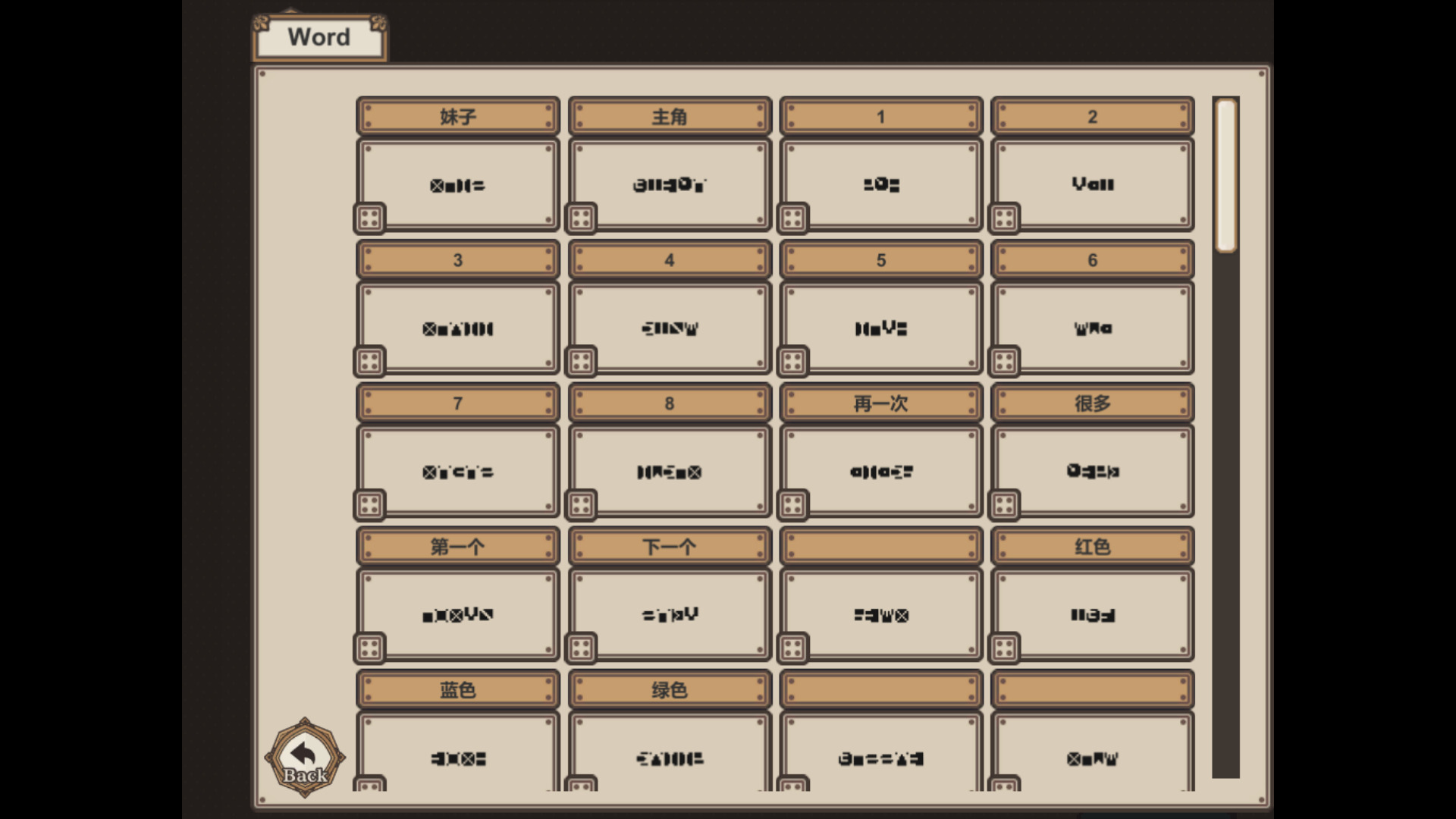Open the glyph card for word 3

(x=458, y=328)
